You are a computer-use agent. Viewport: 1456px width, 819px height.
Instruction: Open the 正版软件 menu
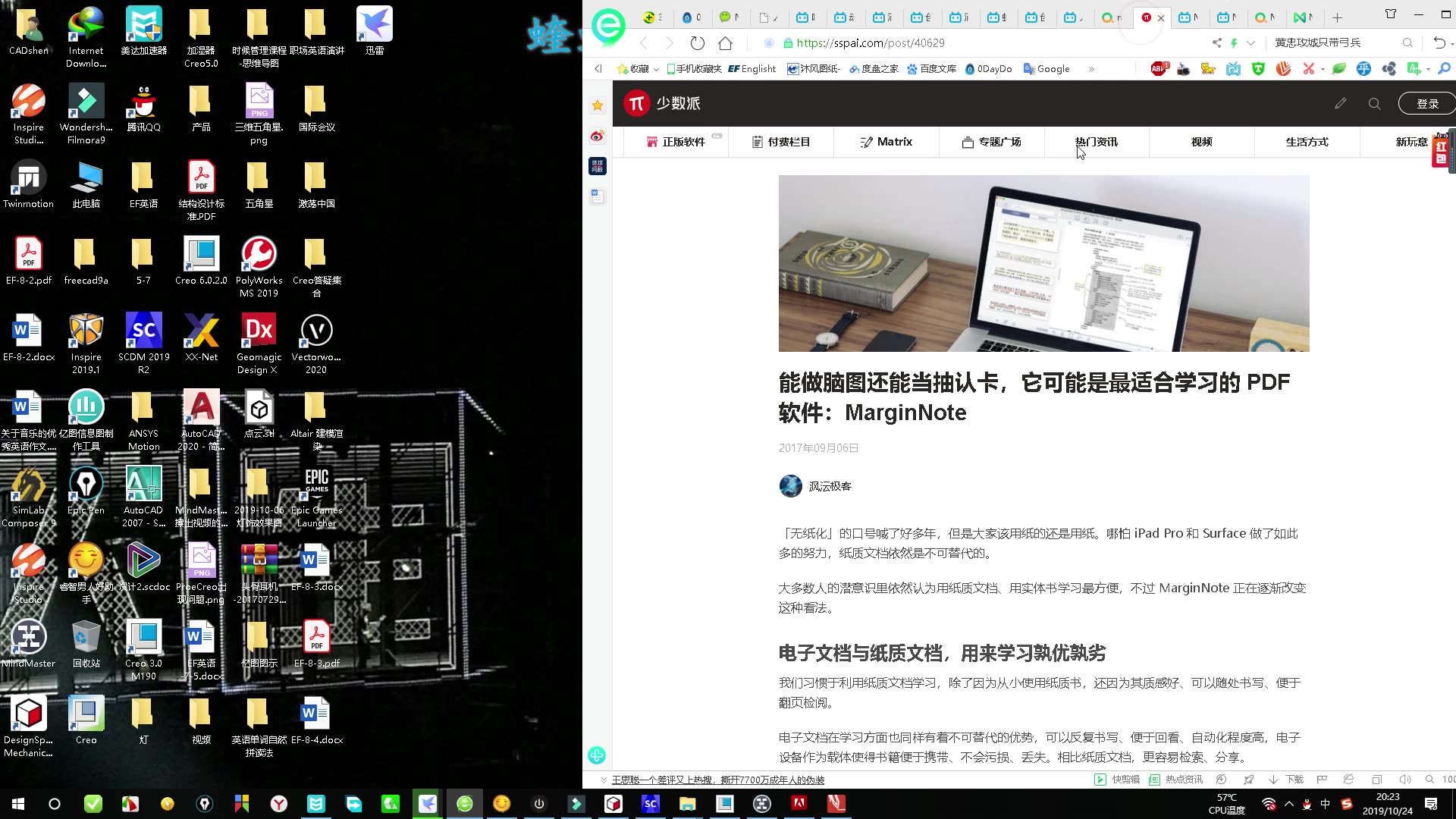coord(676,142)
